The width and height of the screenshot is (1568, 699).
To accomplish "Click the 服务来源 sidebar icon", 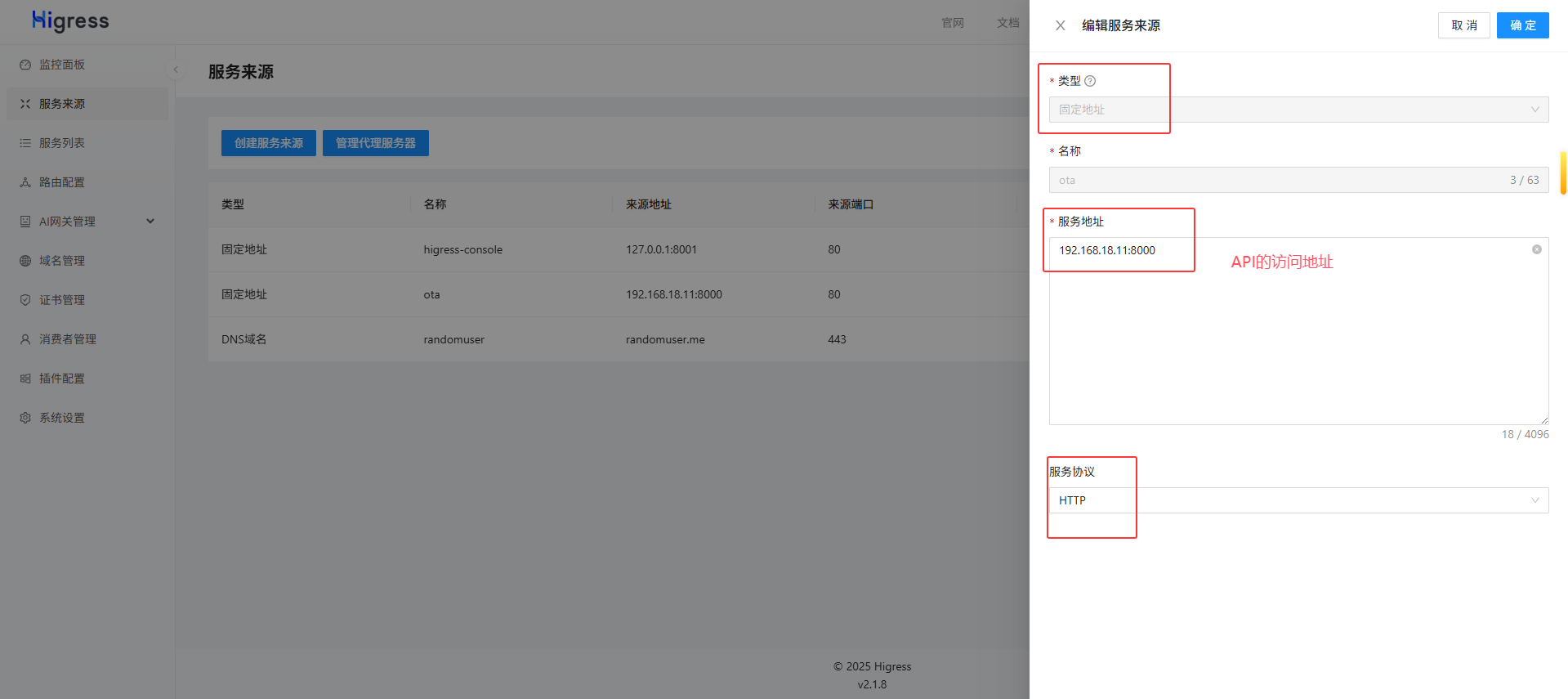I will click(25, 104).
